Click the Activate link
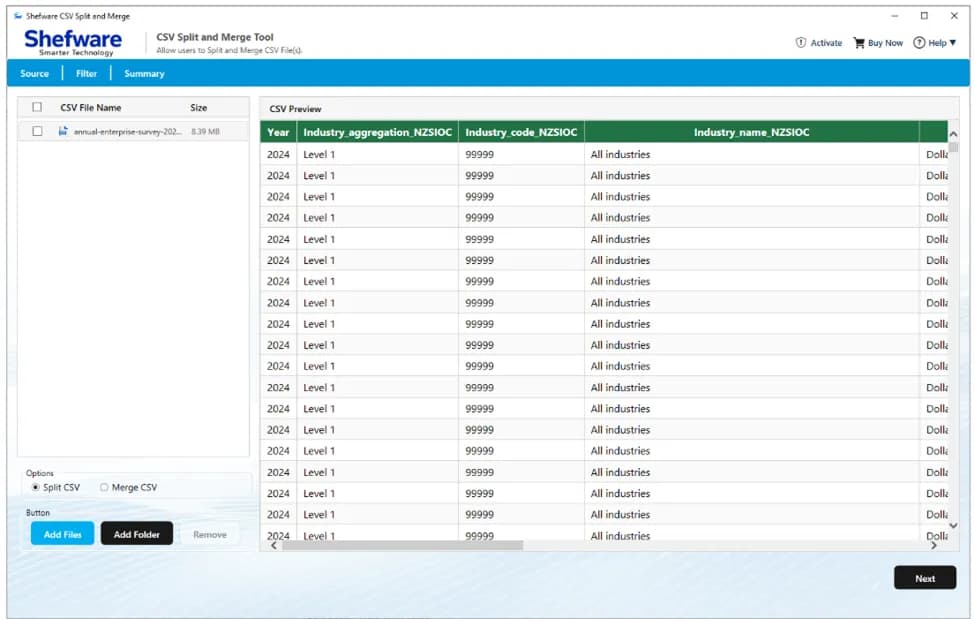The width and height of the screenshot is (975, 619). point(826,43)
